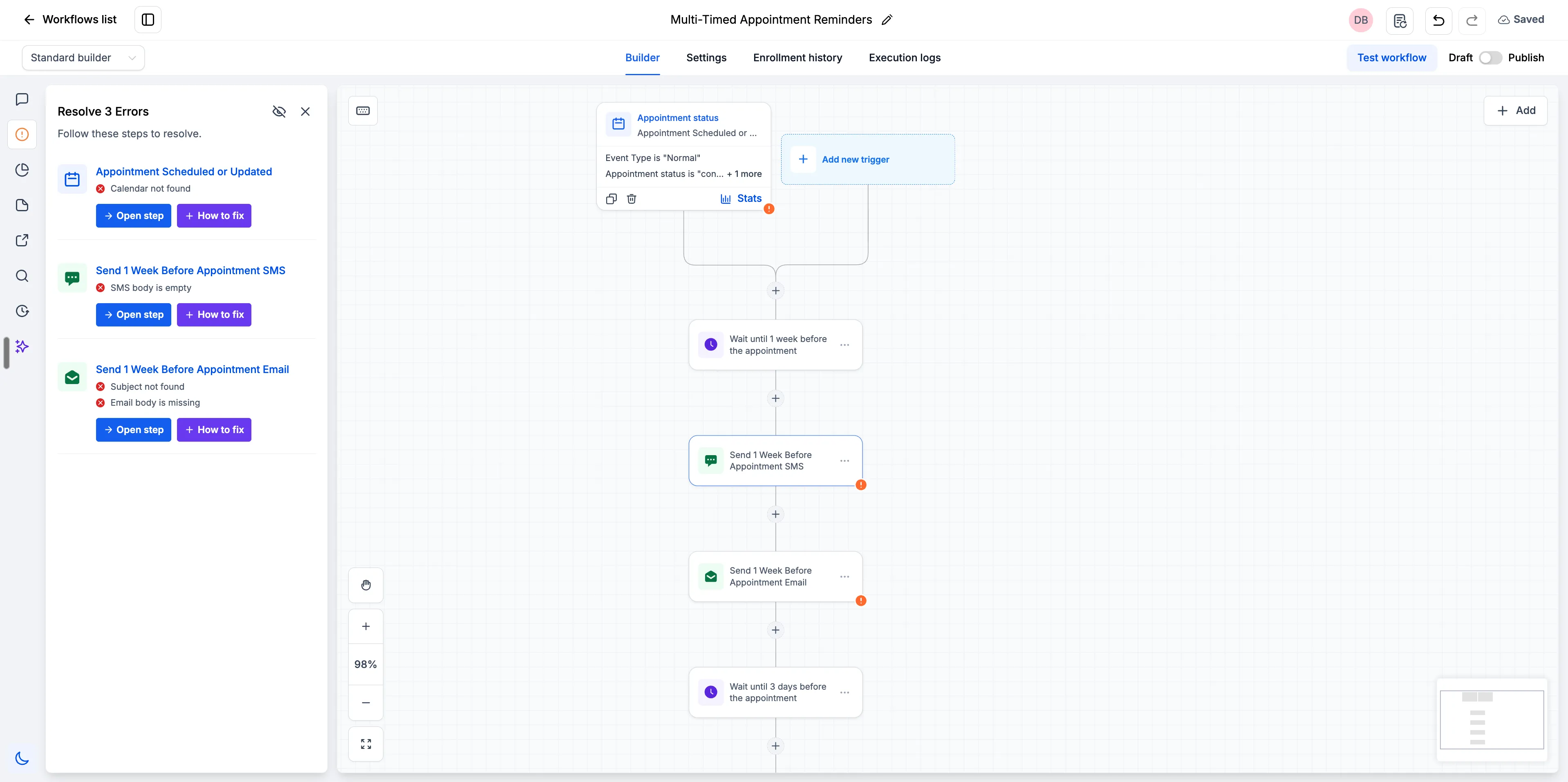The image size is (1568, 782).
Task: Undo the last change
Action: [x=1438, y=21]
